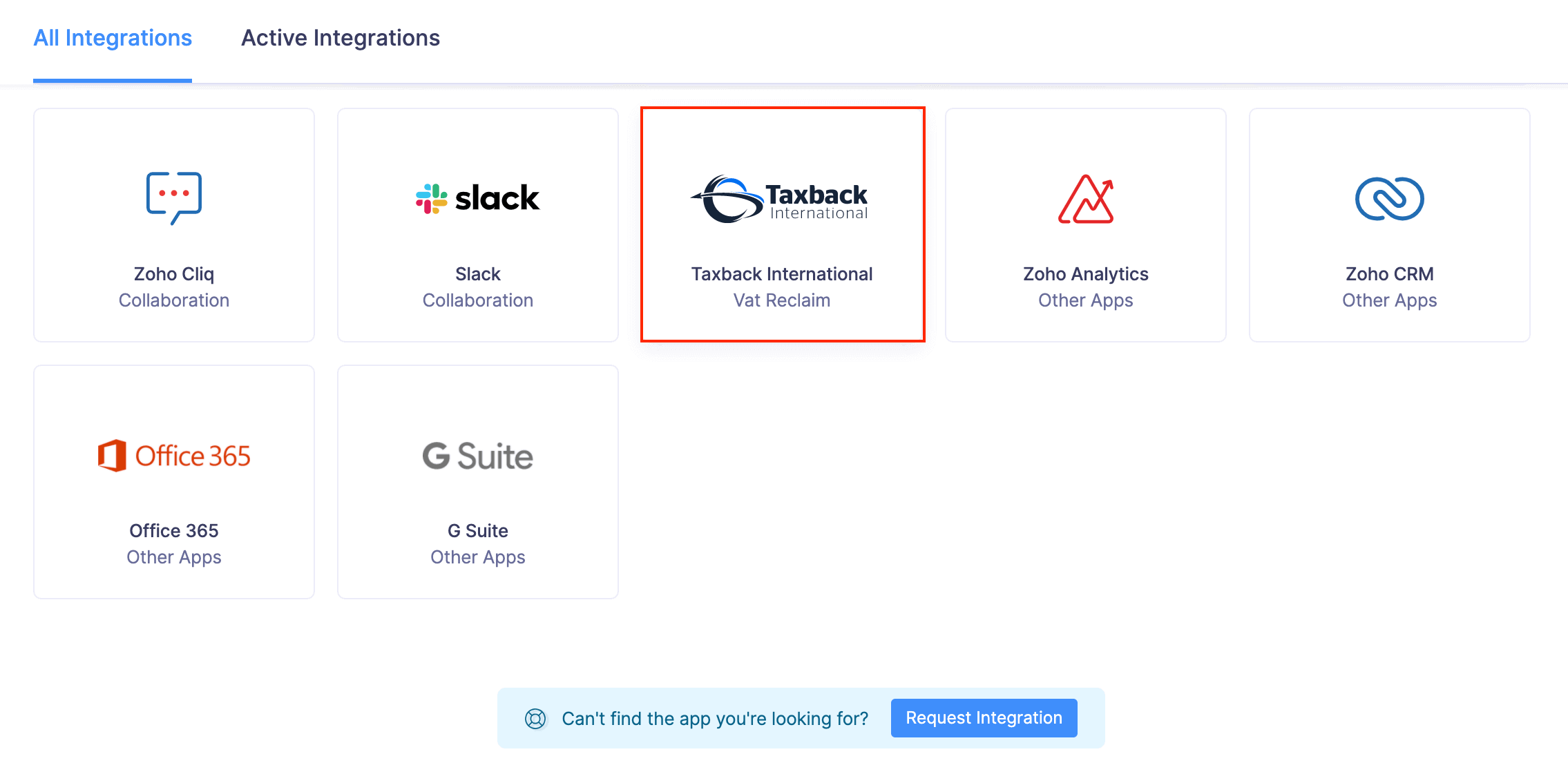Screen dimensions: 1568x783
Task: Choose the Zoho CRM name label
Action: (1390, 274)
